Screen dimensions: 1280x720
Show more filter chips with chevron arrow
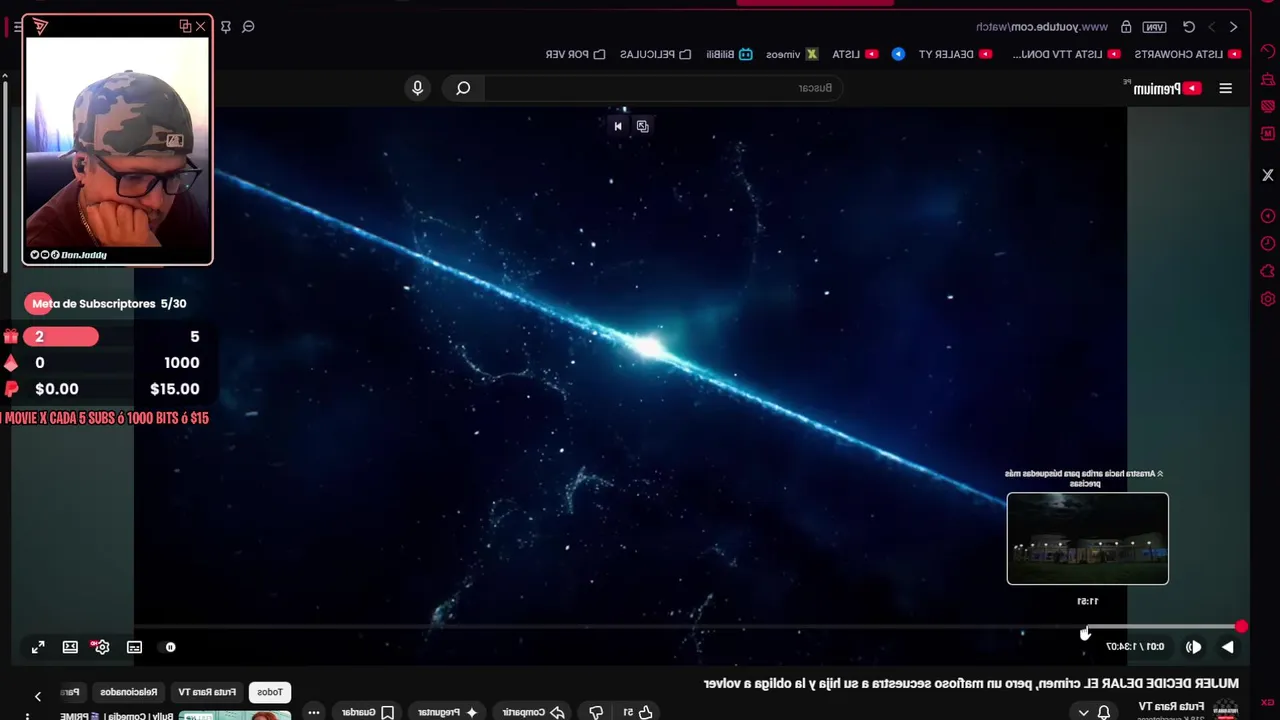pos(38,696)
